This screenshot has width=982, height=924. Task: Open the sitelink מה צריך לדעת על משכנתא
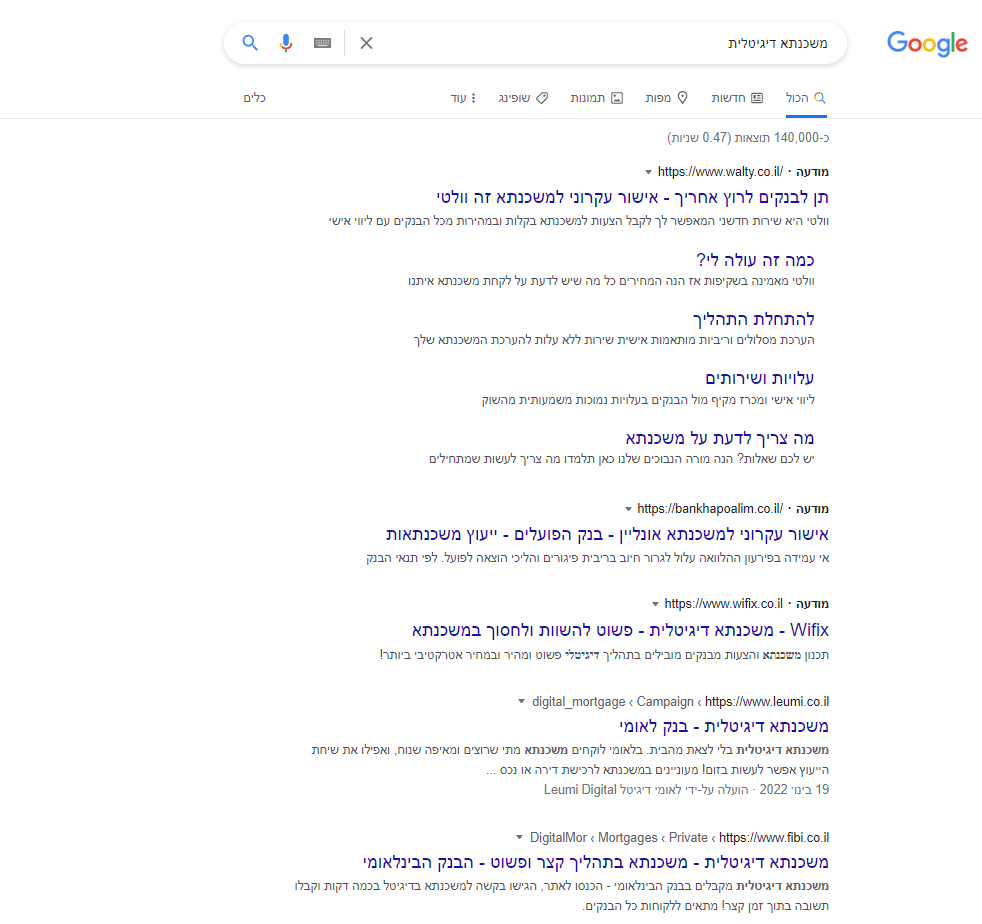[x=720, y=438]
